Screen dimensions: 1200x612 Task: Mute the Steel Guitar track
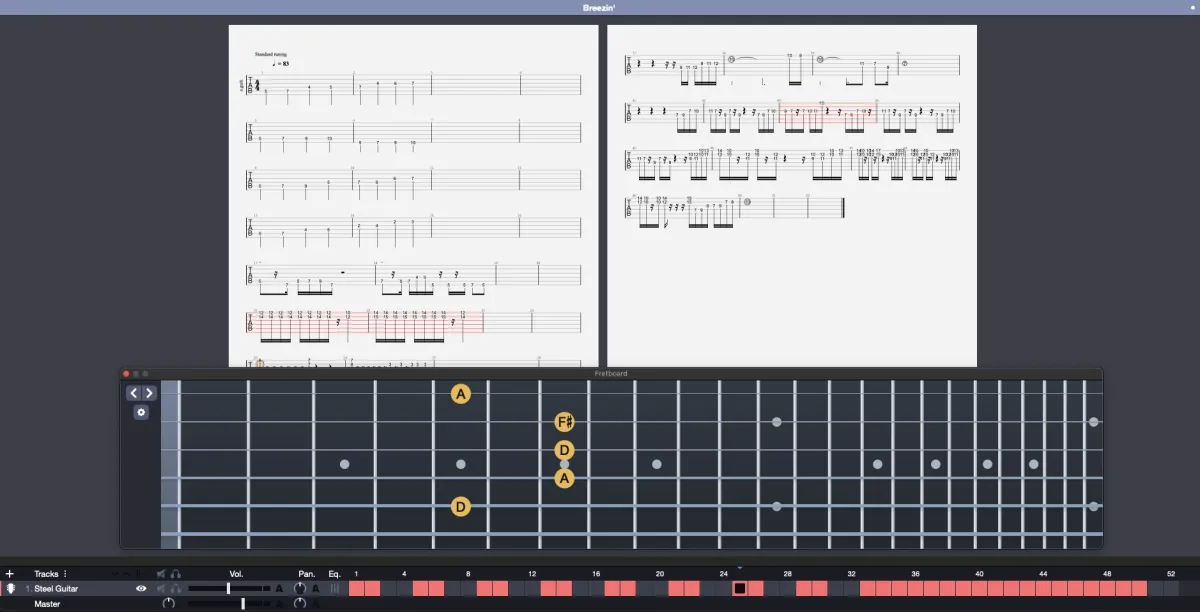[x=161, y=589]
